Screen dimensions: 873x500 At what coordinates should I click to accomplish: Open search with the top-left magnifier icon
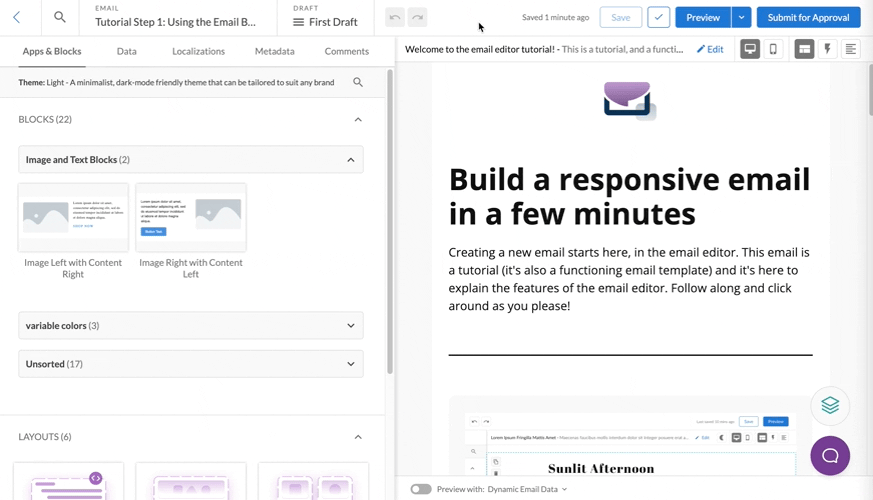pyautogui.click(x=60, y=17)
